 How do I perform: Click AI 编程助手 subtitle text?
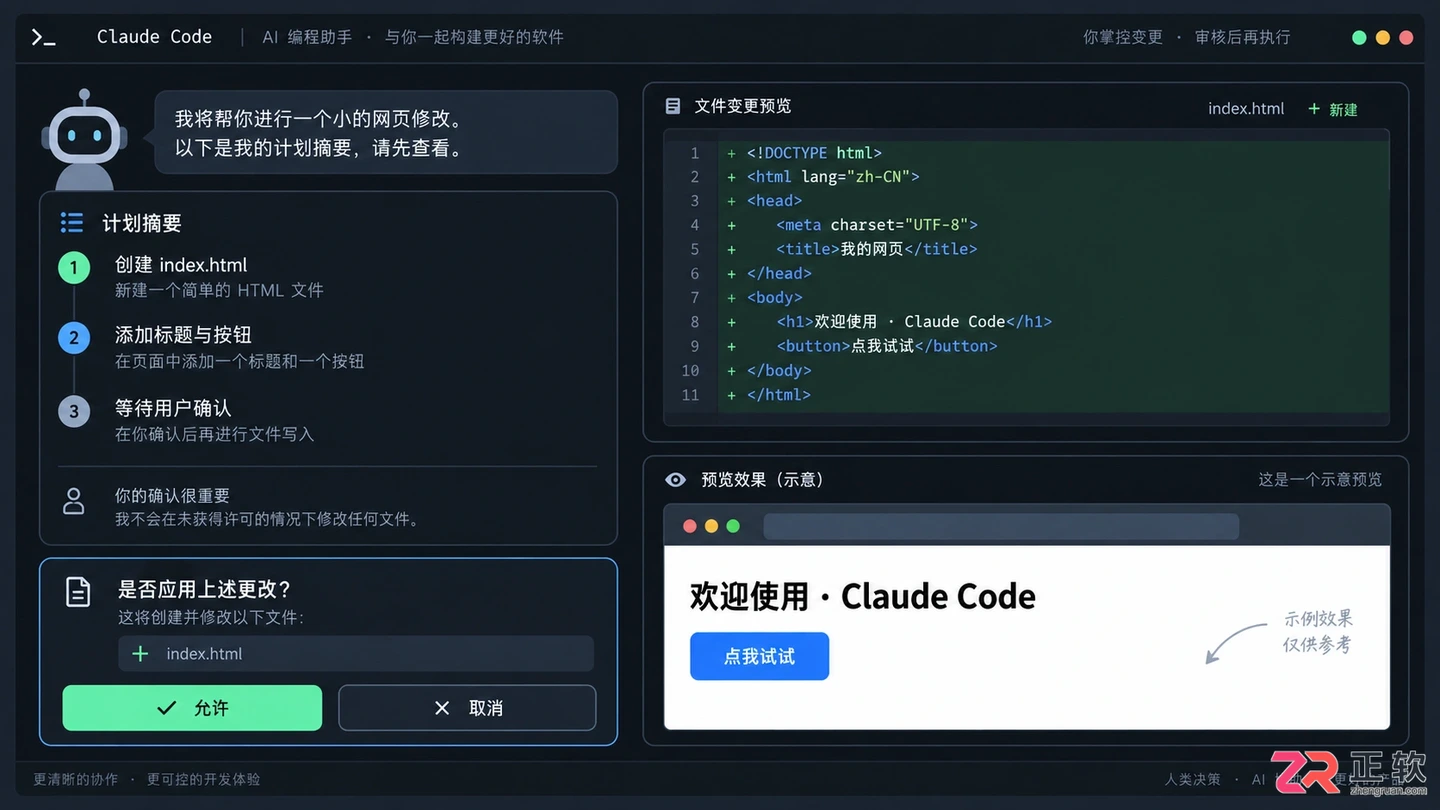click(307, 37)
